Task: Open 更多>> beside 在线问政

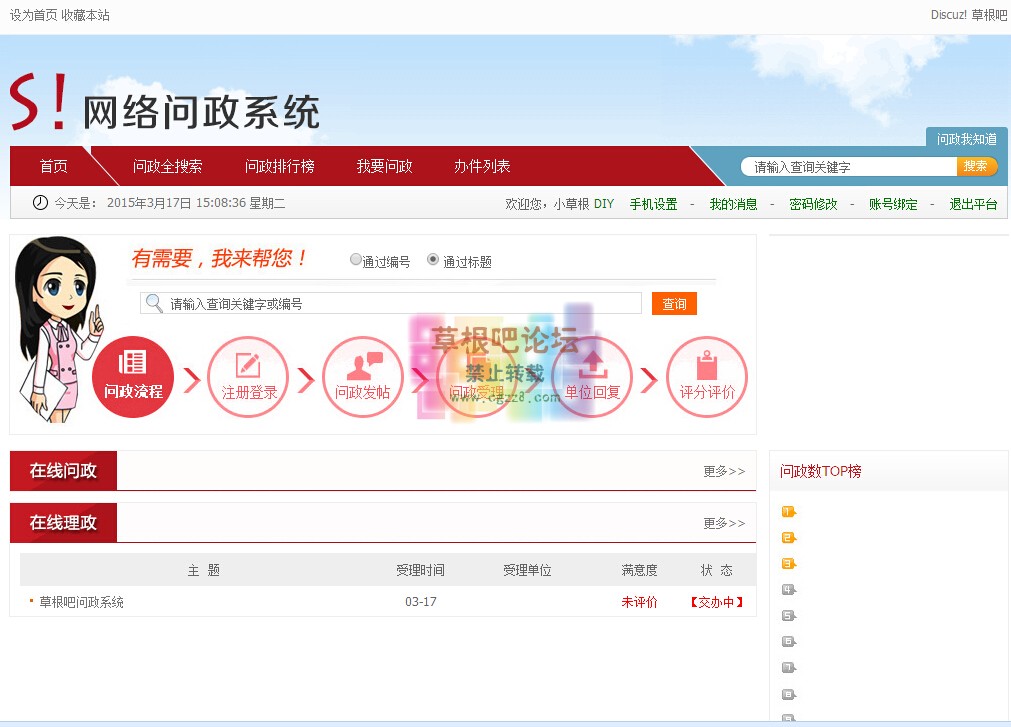Action: (722, 471)
